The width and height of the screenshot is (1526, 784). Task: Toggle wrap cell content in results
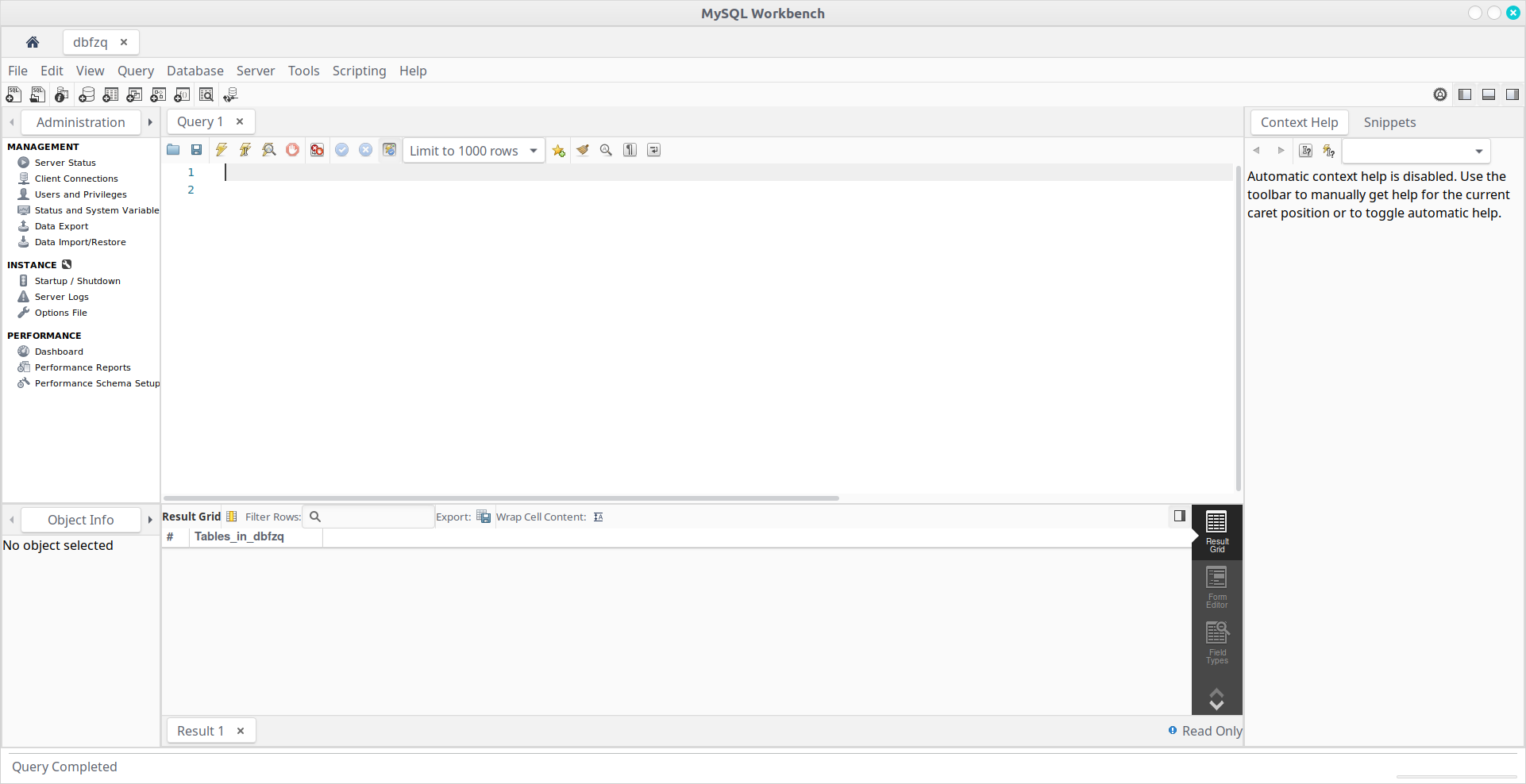tap(599, 517)
